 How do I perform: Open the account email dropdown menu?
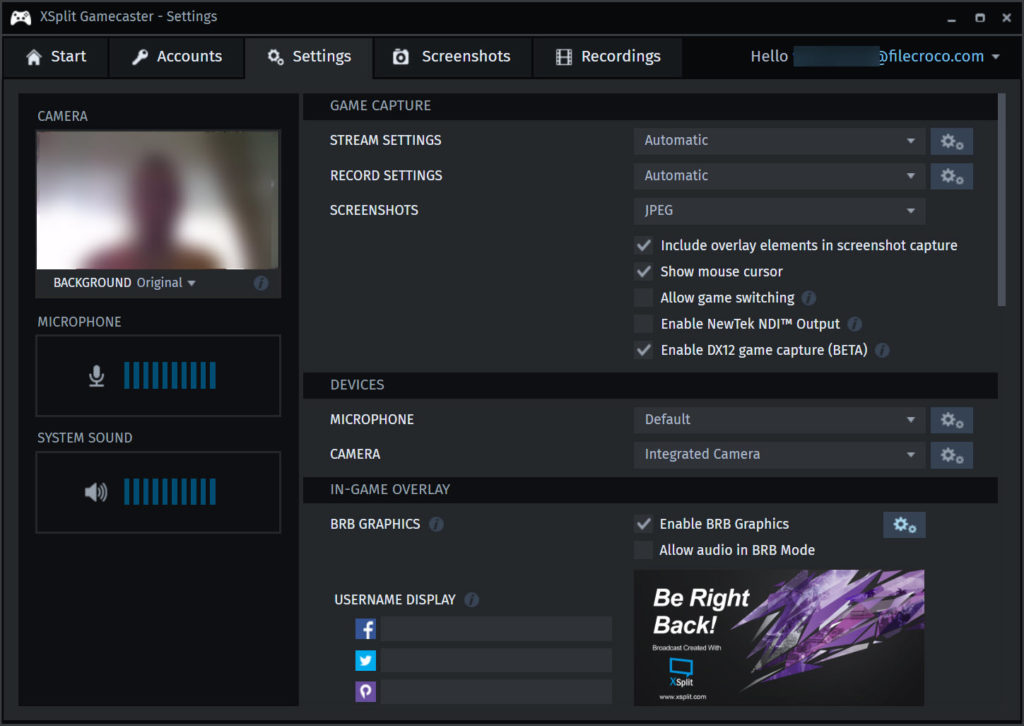(x=995, y=57)
